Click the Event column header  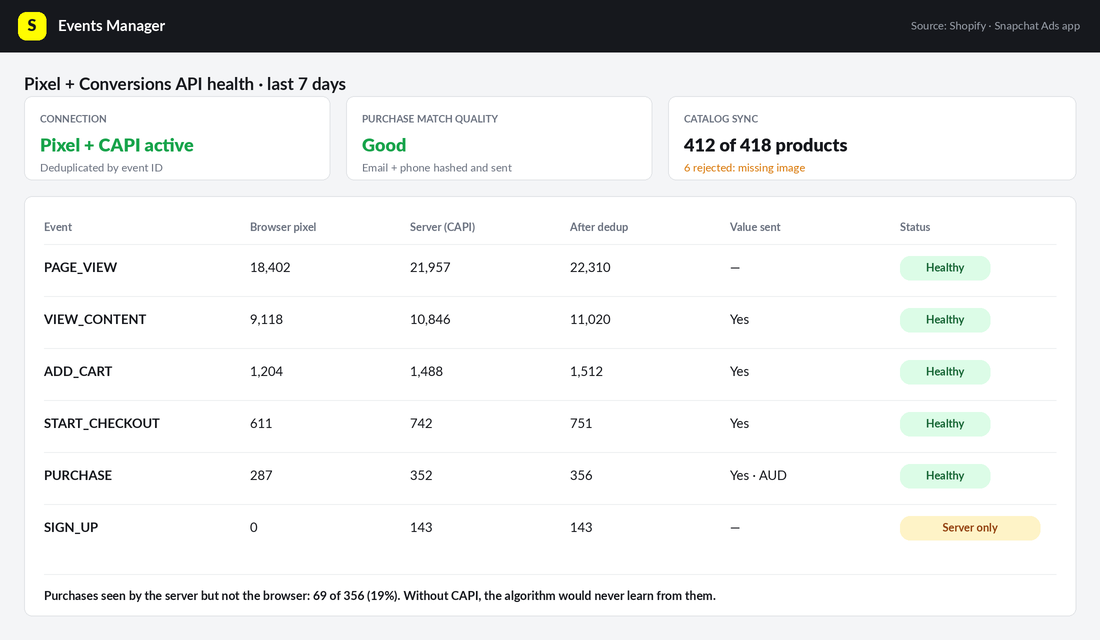tap(58, 227)
